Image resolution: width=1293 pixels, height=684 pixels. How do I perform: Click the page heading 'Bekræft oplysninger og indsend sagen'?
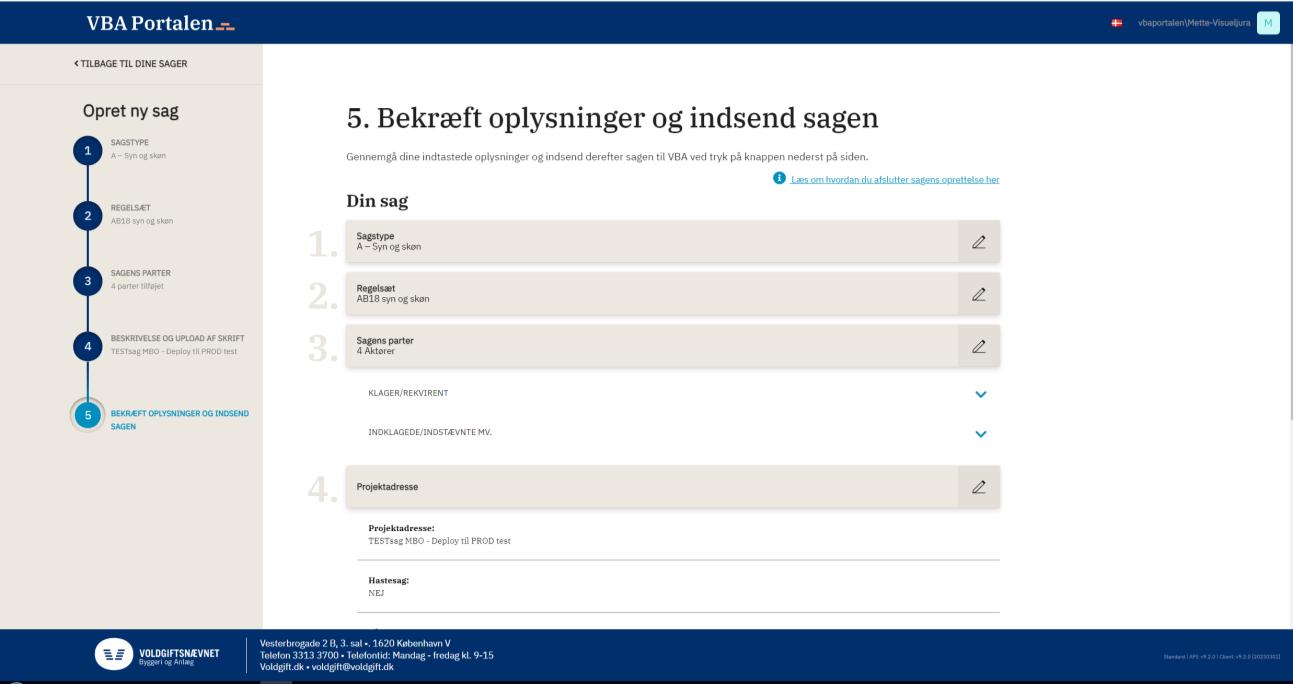[612, 118]
